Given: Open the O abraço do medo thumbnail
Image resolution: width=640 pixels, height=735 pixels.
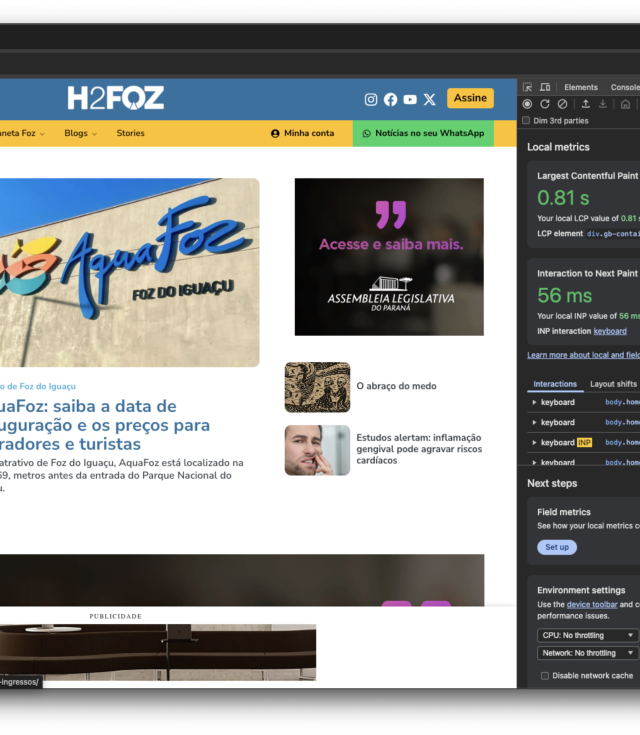Looking at the screenshot, I should pos(317,387).
